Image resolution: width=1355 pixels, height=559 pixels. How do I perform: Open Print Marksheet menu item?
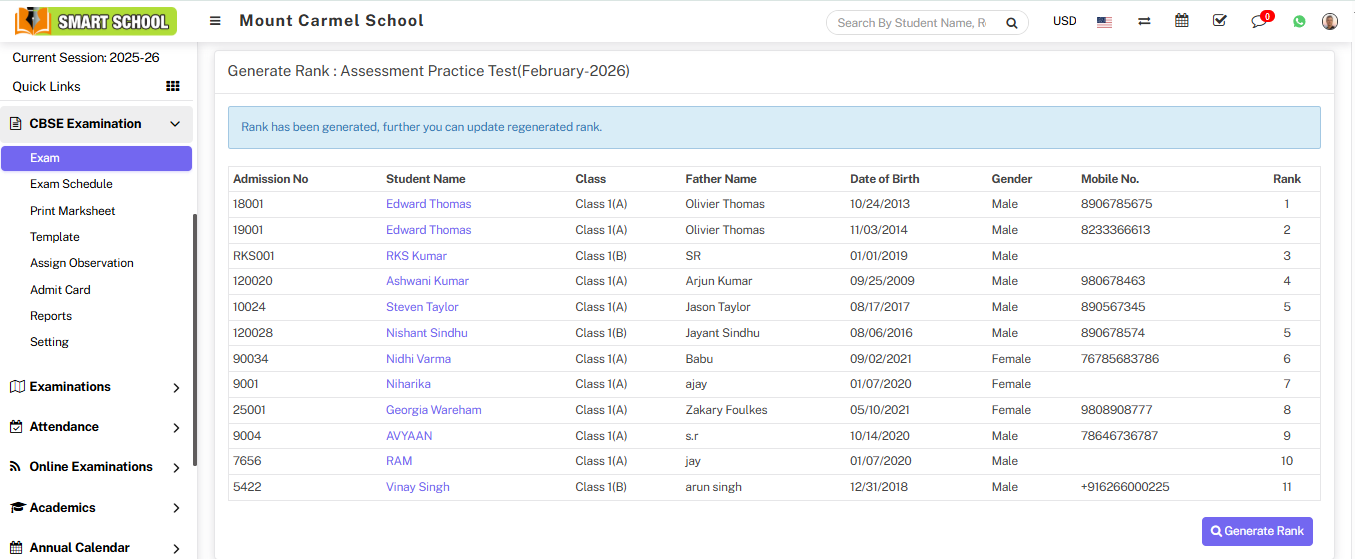pos(72,211)
